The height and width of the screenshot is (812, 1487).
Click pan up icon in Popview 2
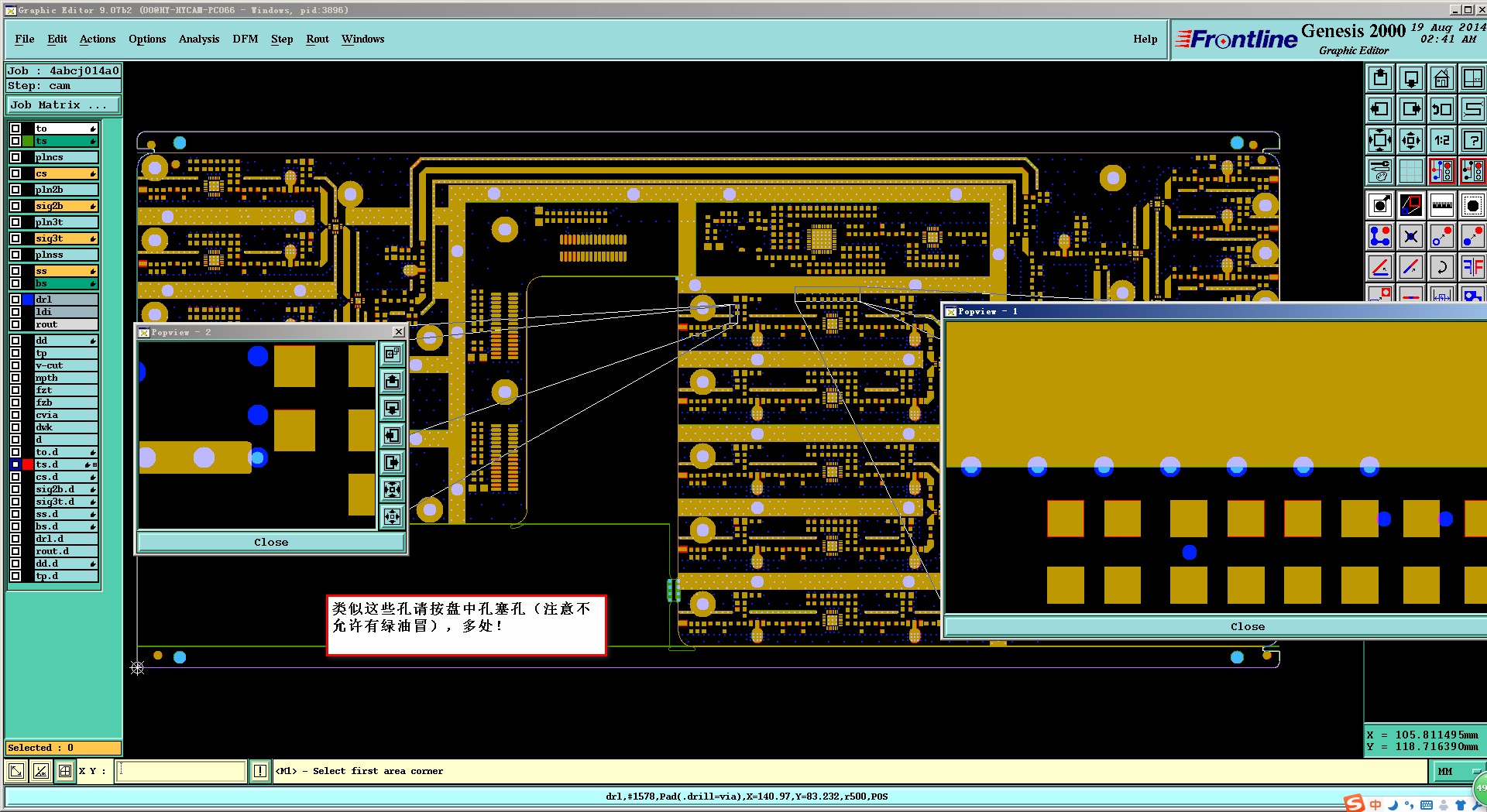[x=393, y=381]
